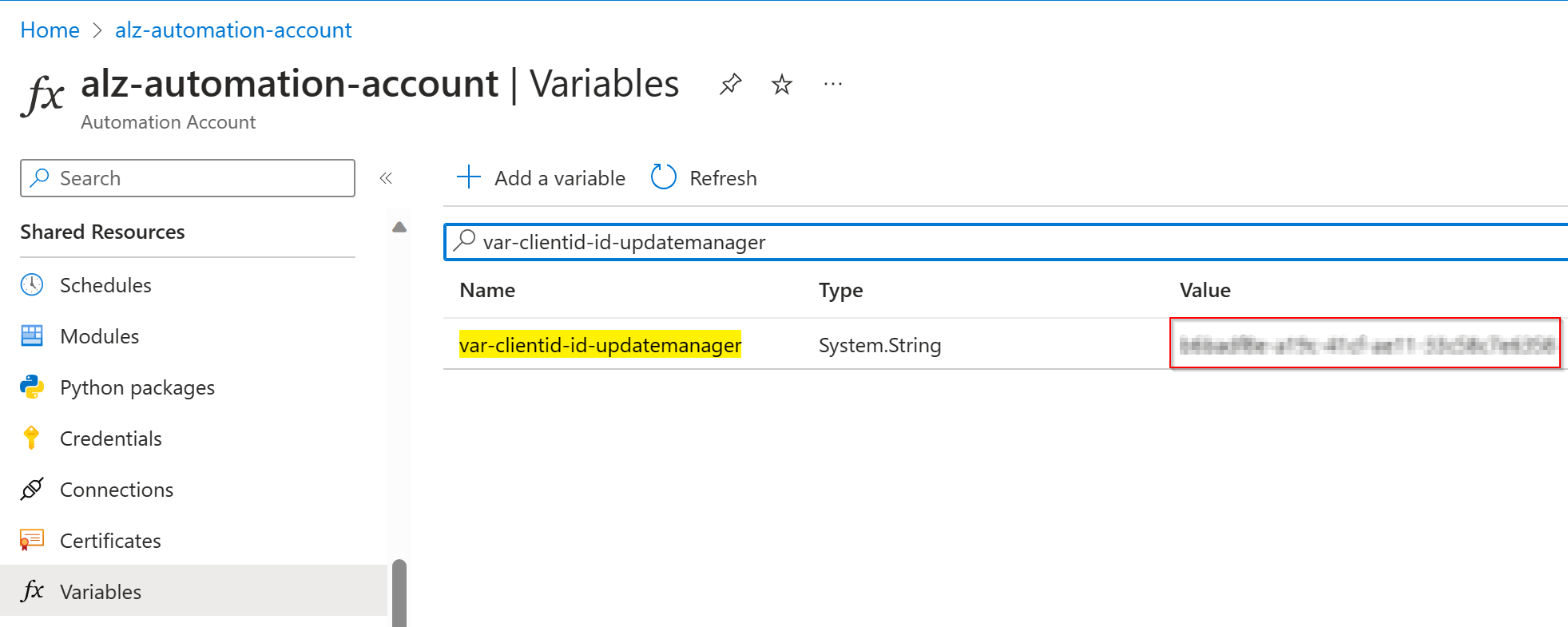Screen dimensions: 1568x627
Task: Click the Shared Resources section heading
Action: pyautogui.click(x=102, y=232)
